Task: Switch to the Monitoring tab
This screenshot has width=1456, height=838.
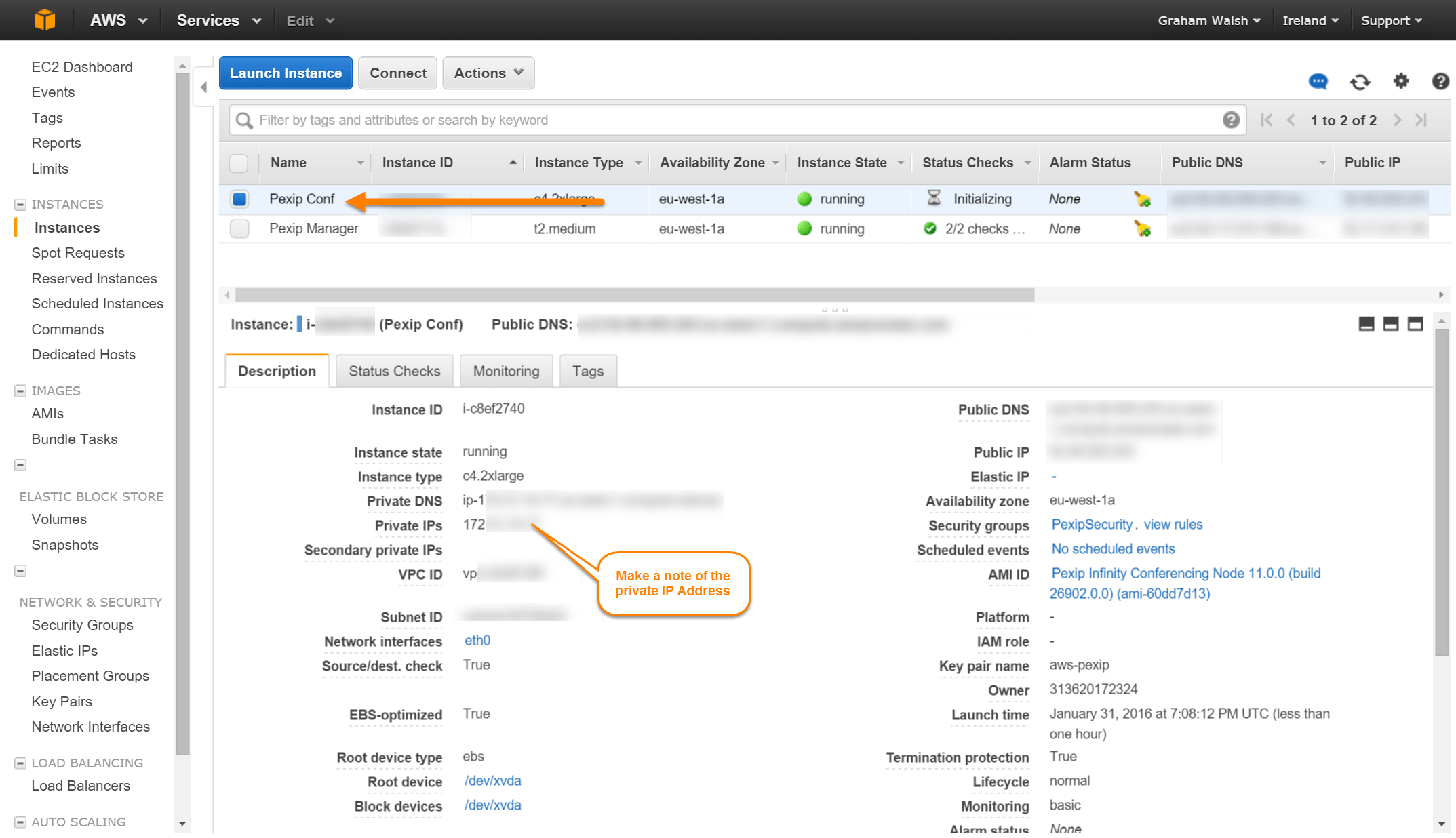Action: click(506, 371)
